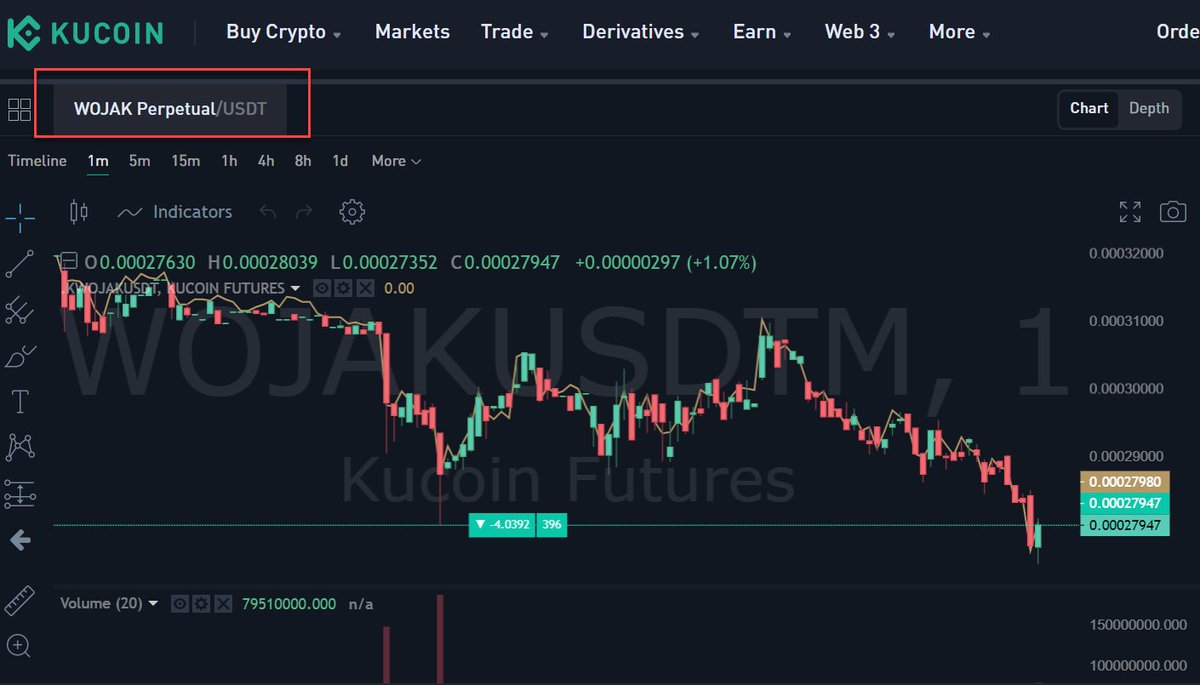Click the 150000000.000 volume axis label
The width and height of the screenshot is (1200, 685).
point(1137,625)
